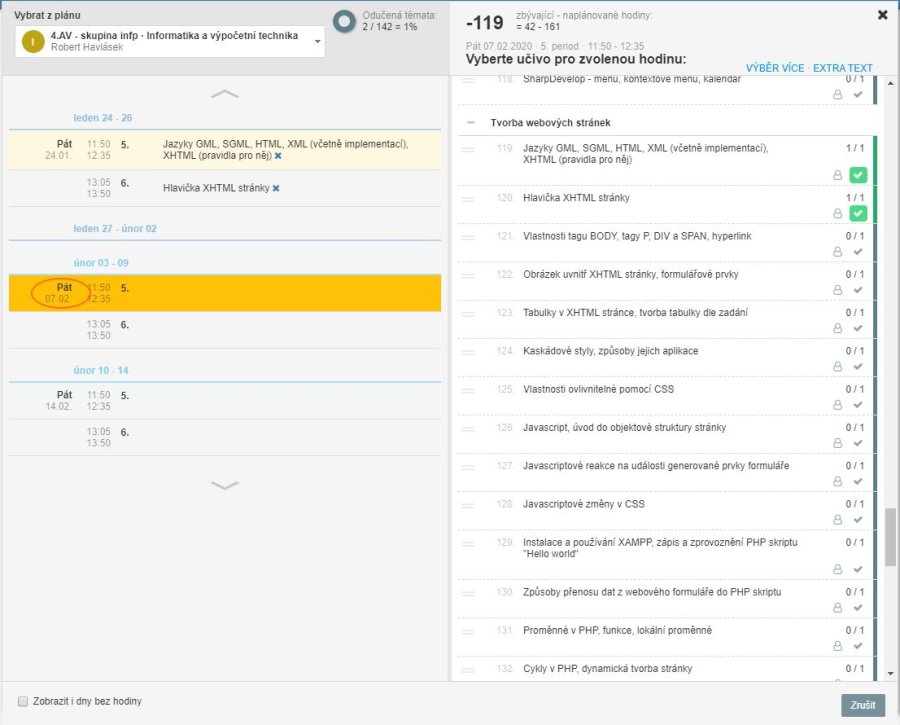Click drag handle of topic 124
Screen dimensions: 900x725
467,351
